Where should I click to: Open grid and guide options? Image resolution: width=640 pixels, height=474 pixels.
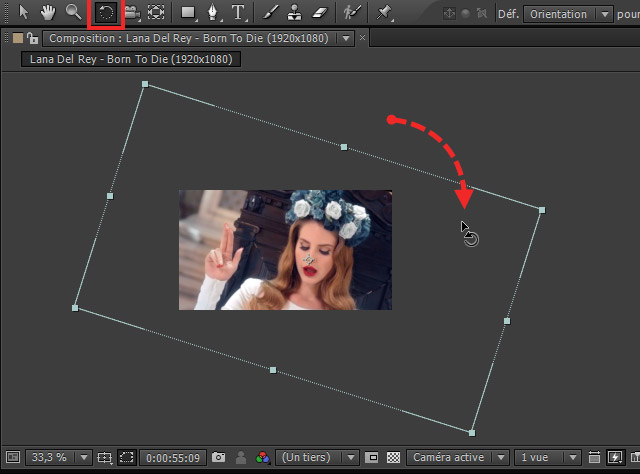click(x=104, y=458)
